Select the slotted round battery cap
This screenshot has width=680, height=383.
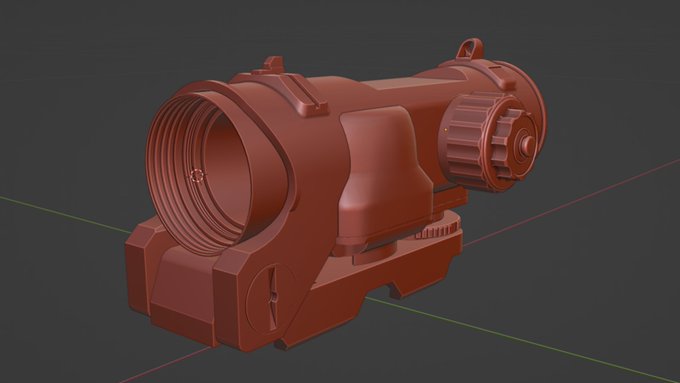coord(271,299)
